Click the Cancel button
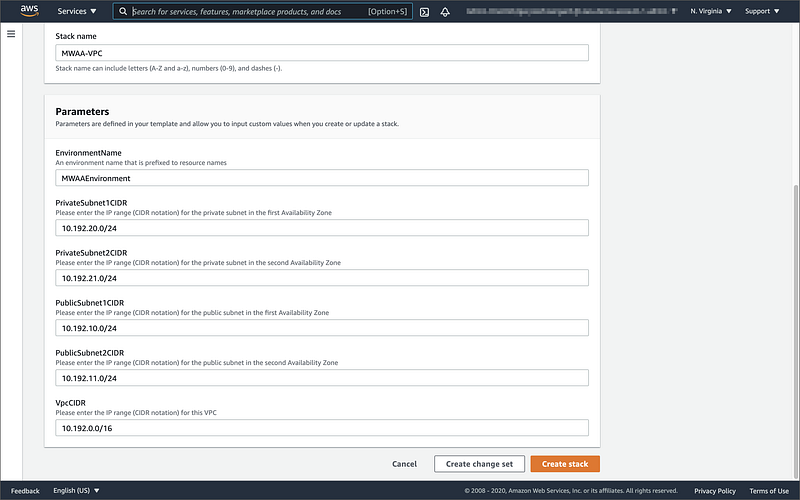Screen dimensions: 800x500 (x=404, y=464)
